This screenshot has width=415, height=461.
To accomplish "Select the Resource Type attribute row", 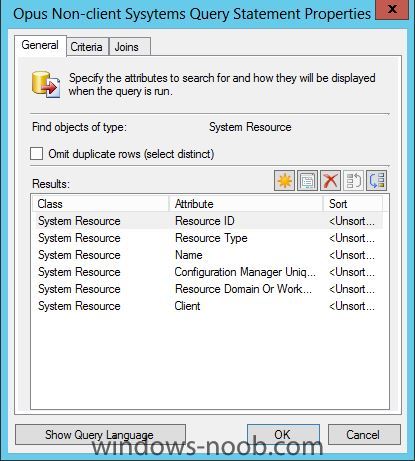I will pyautogui.click(x=207, y=238).
